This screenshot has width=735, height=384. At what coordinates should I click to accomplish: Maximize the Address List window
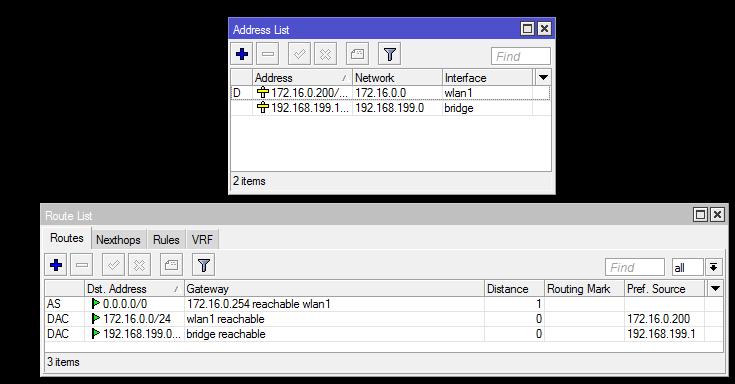coord(527,29)
